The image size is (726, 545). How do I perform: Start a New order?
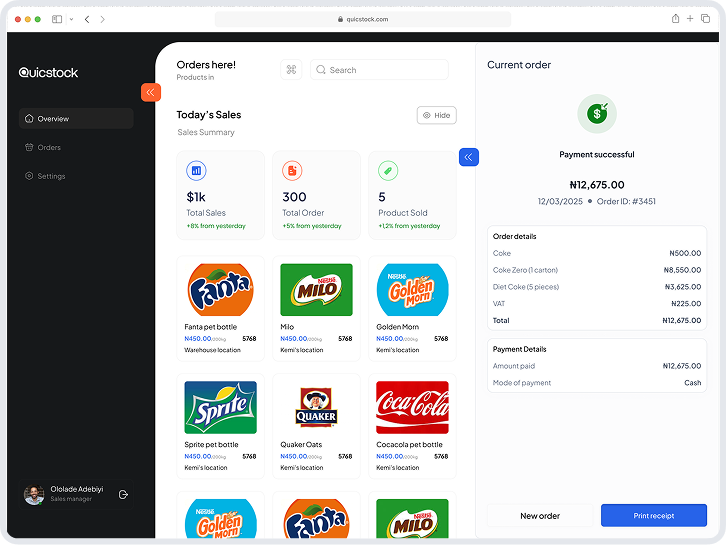coord(540,516)
